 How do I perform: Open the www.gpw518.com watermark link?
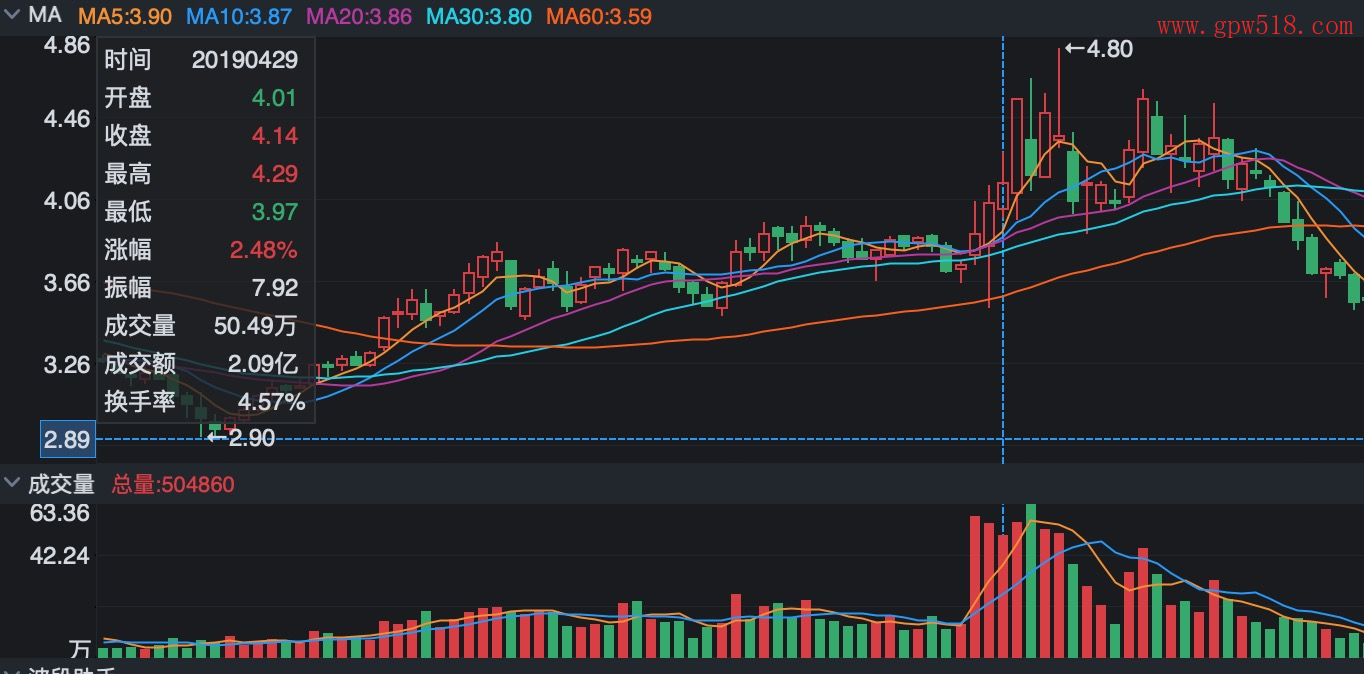[1254, 26]
